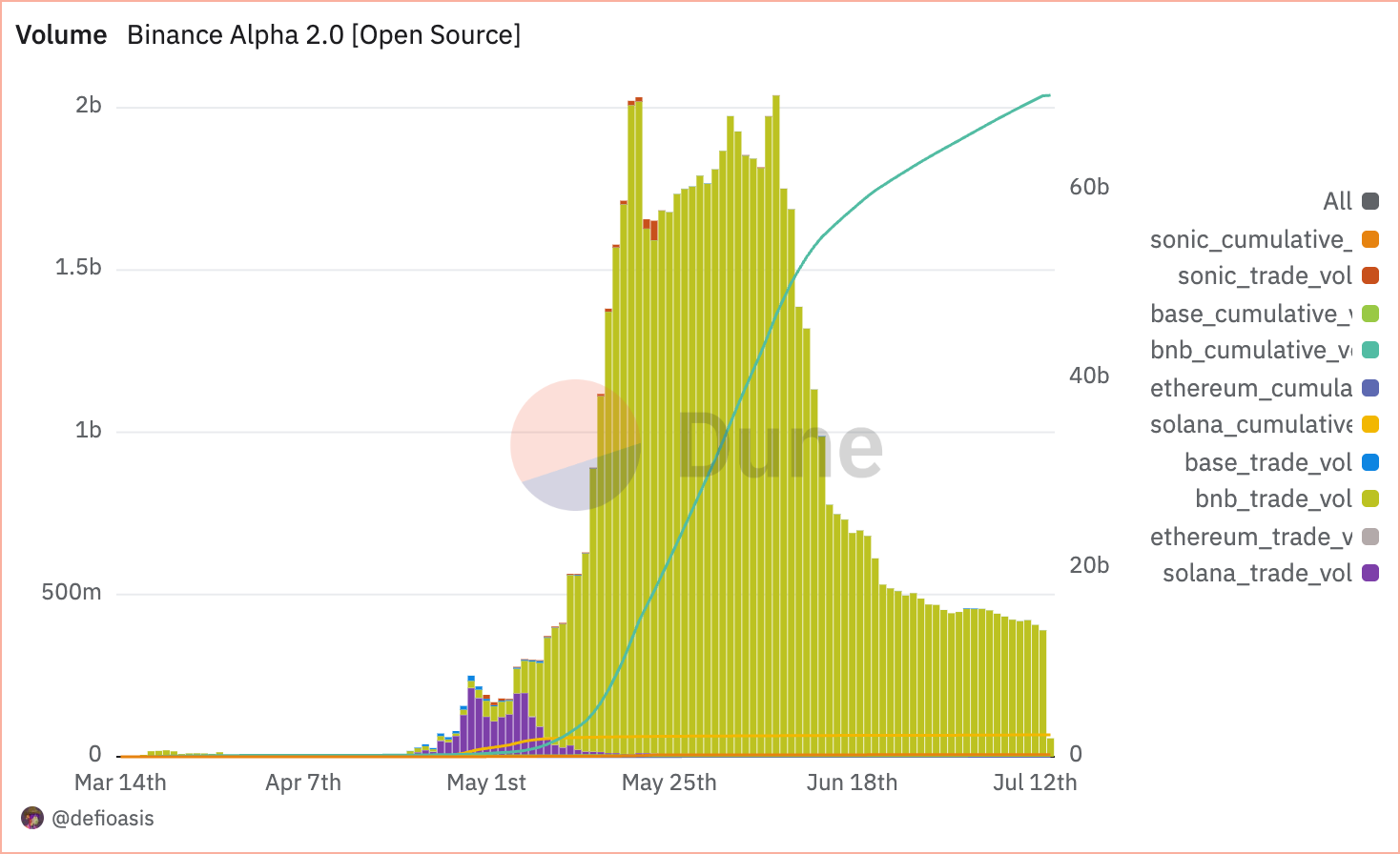
Task: Click the 60b right axis label
Action: pyautogui.click(x=1089, y=187)
